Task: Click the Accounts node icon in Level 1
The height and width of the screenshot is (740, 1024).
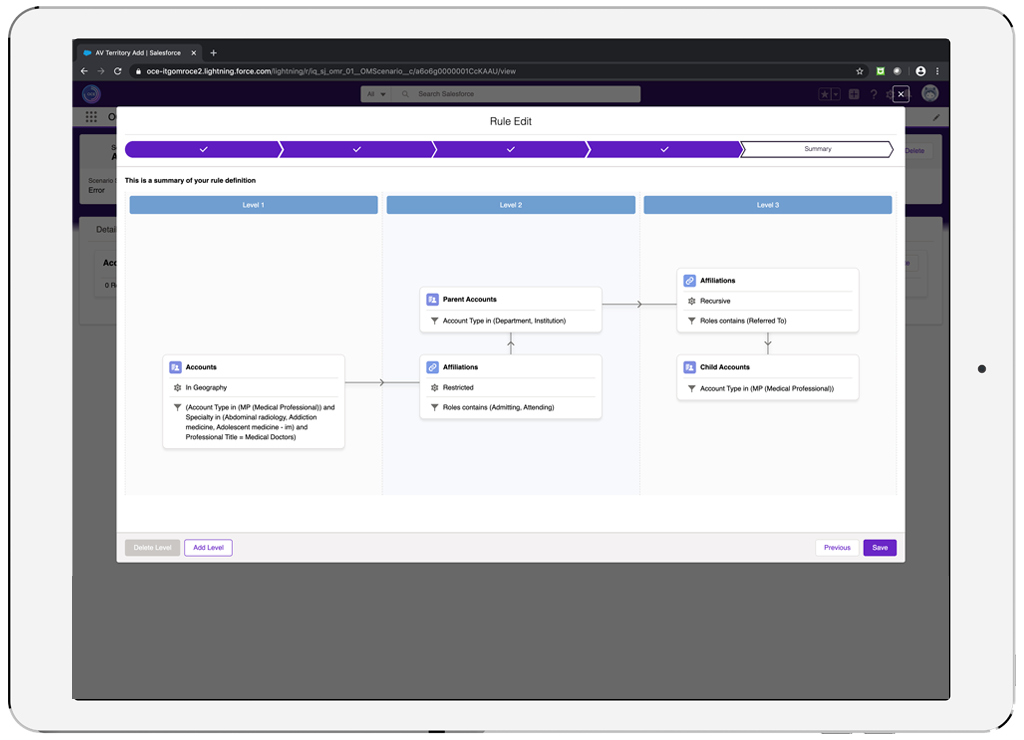Action: 176,367
